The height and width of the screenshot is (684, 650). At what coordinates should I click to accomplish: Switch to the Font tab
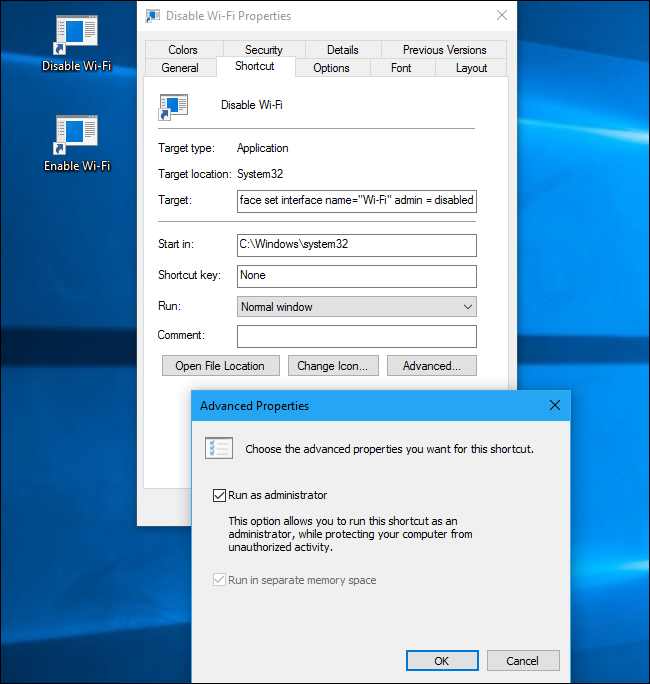(401, 68)
